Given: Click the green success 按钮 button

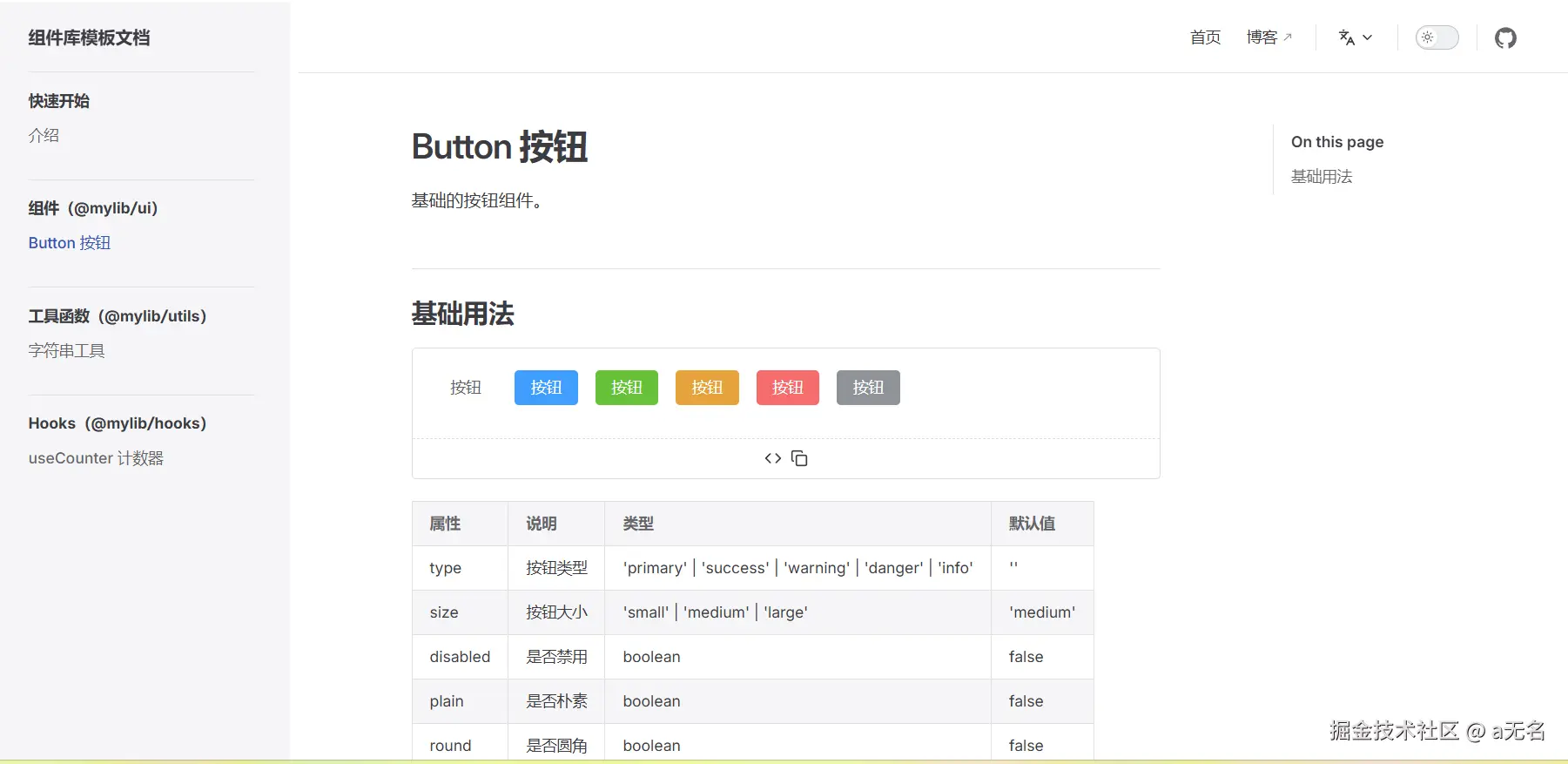Looking at the screenshot, I should point(627,388).
